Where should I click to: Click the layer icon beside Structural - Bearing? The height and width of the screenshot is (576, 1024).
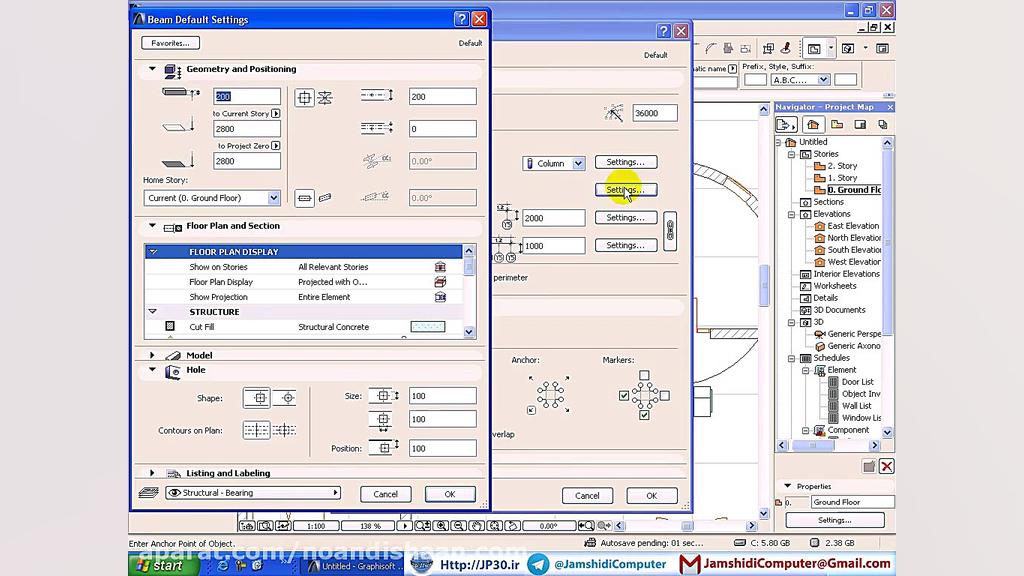[149, 493]
